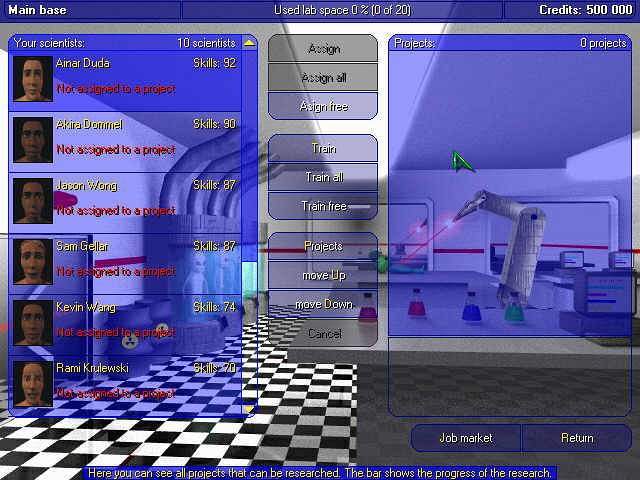Click the Assign free button
The width and height of the screenshot is (640, 480).
click(x=323, y=106)
